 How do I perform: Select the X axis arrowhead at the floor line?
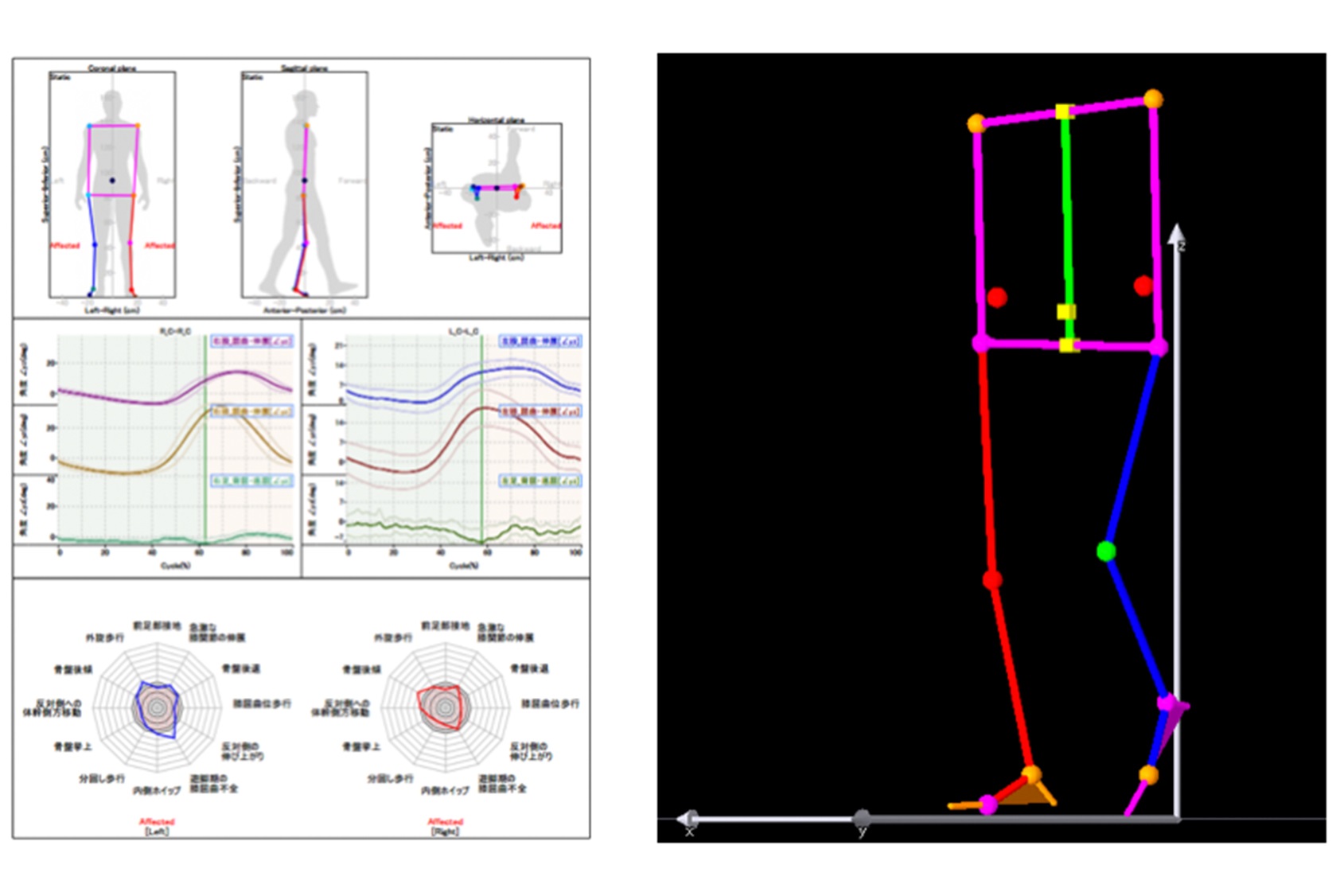tap(687, 819)
